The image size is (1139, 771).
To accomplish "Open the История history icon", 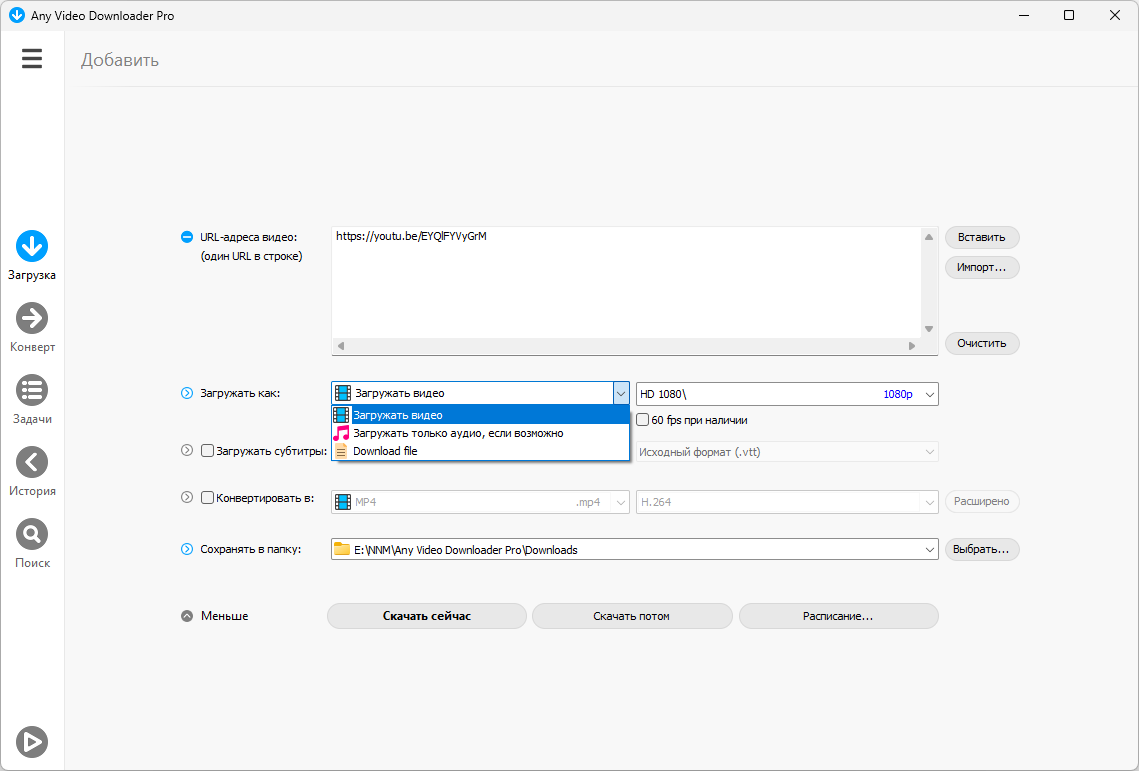I will 32,462.
